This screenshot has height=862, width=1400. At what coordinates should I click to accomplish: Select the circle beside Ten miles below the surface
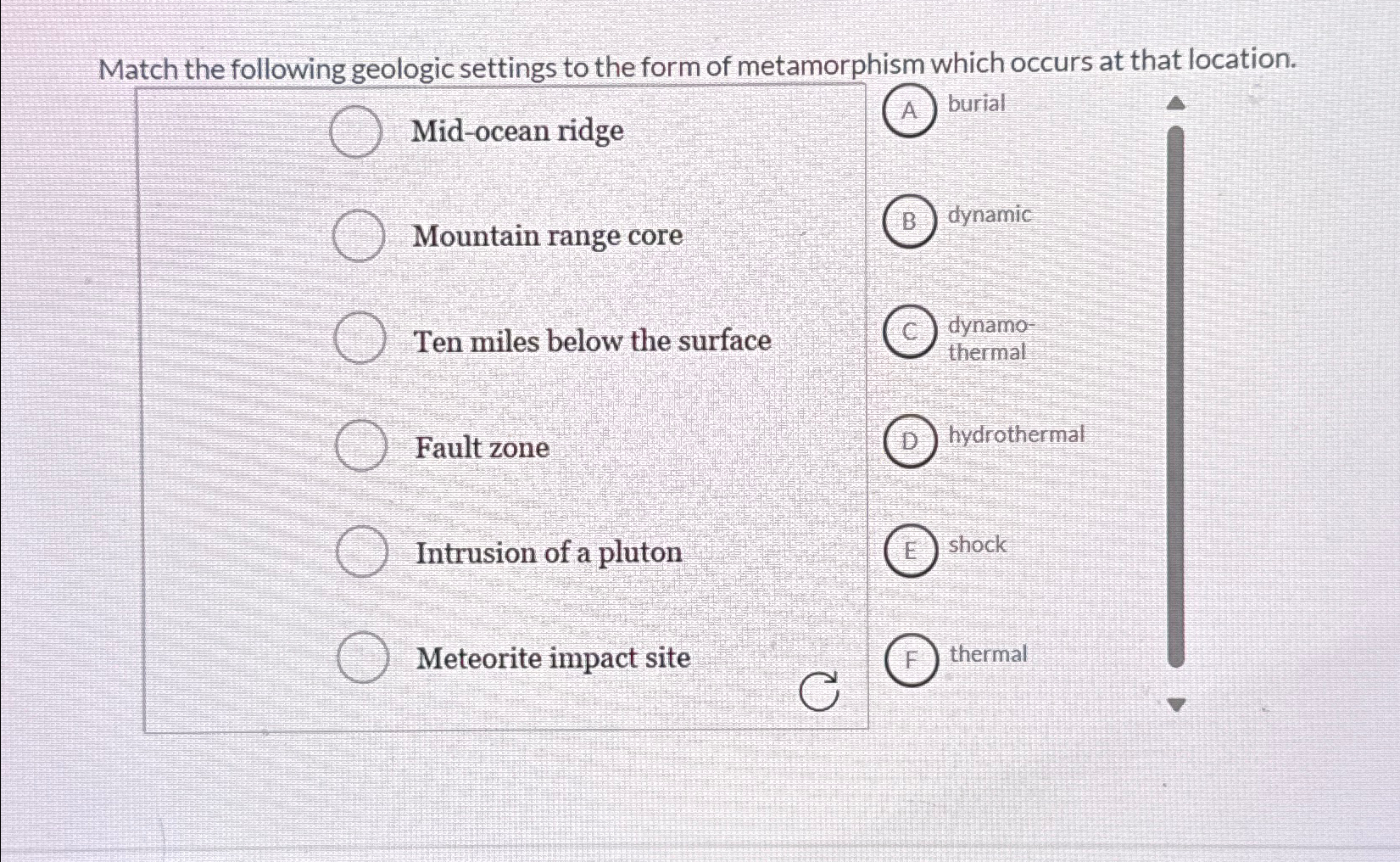point(360,339)
